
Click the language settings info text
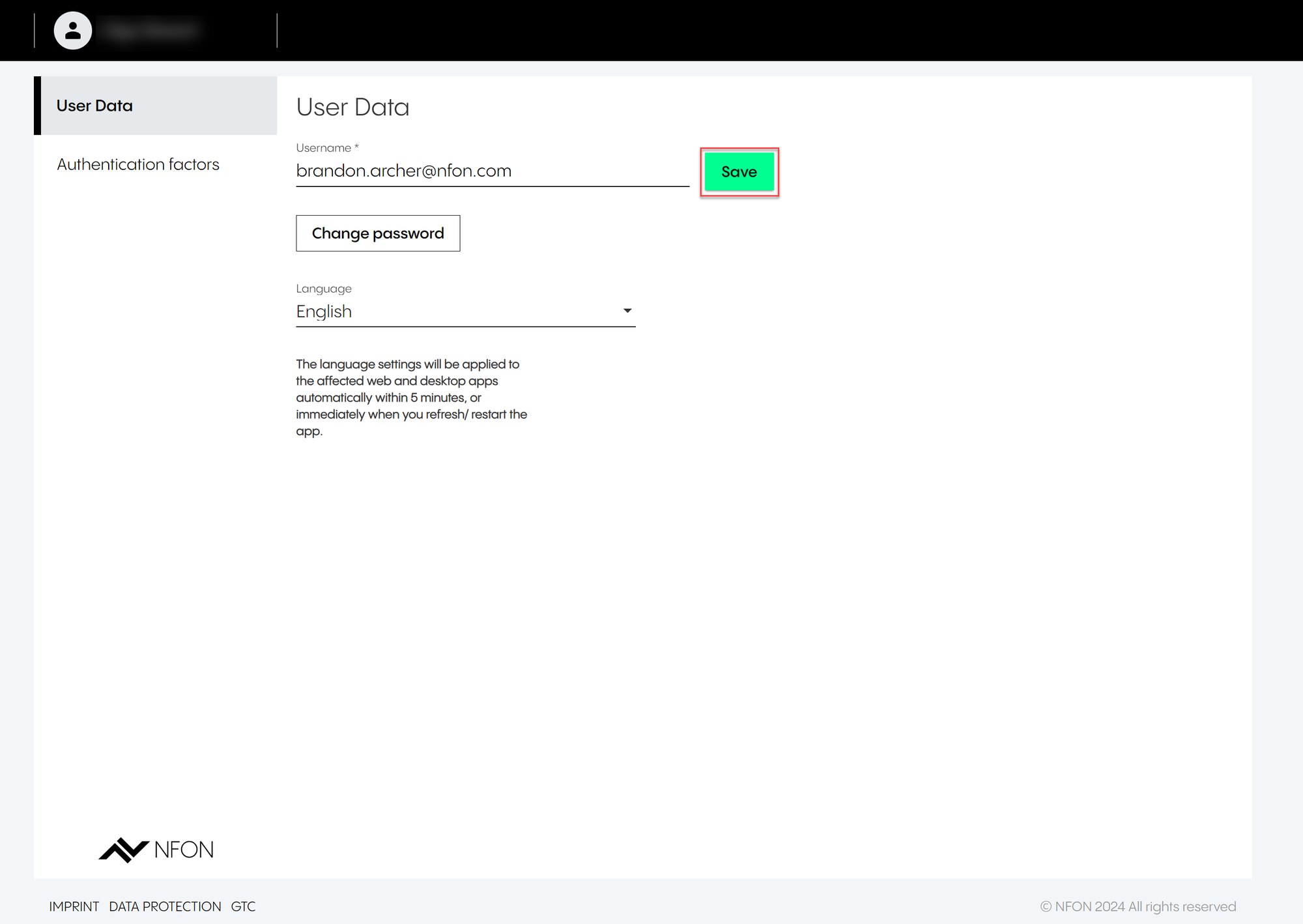pos(410,397)
